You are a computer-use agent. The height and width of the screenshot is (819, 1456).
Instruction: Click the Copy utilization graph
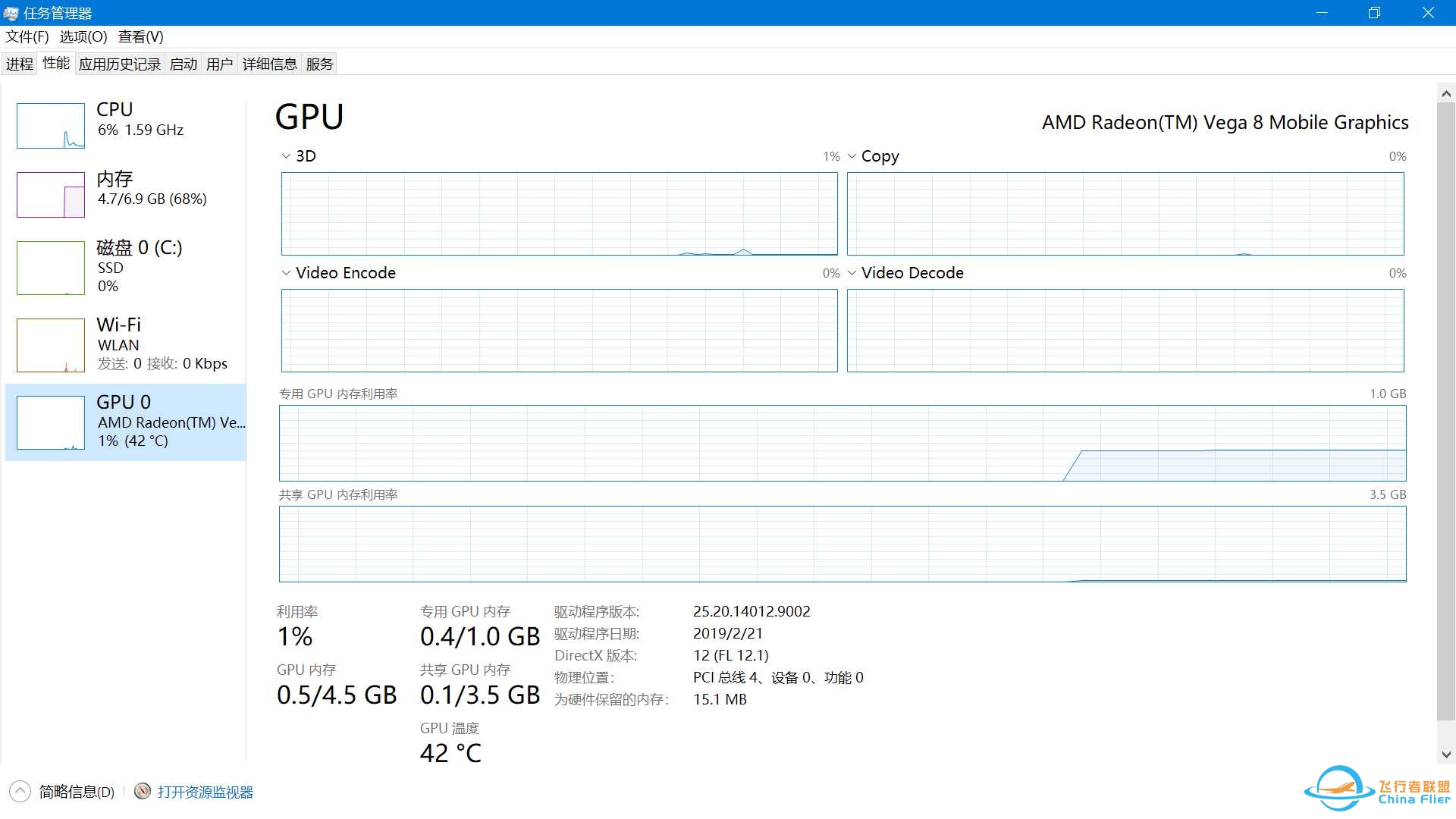(x=1125, y=214)
